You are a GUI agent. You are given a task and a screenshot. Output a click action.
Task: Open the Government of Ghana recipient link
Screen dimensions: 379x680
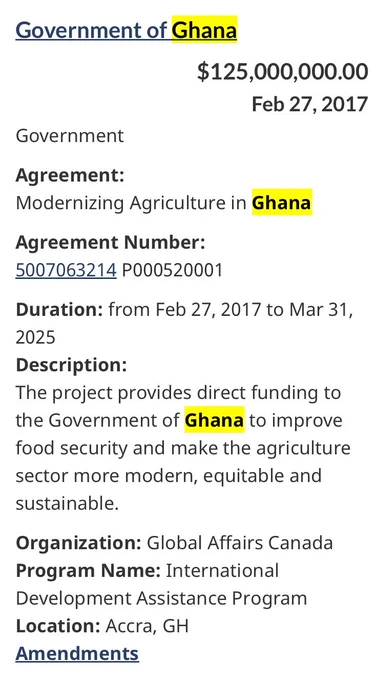coord(126,30)
